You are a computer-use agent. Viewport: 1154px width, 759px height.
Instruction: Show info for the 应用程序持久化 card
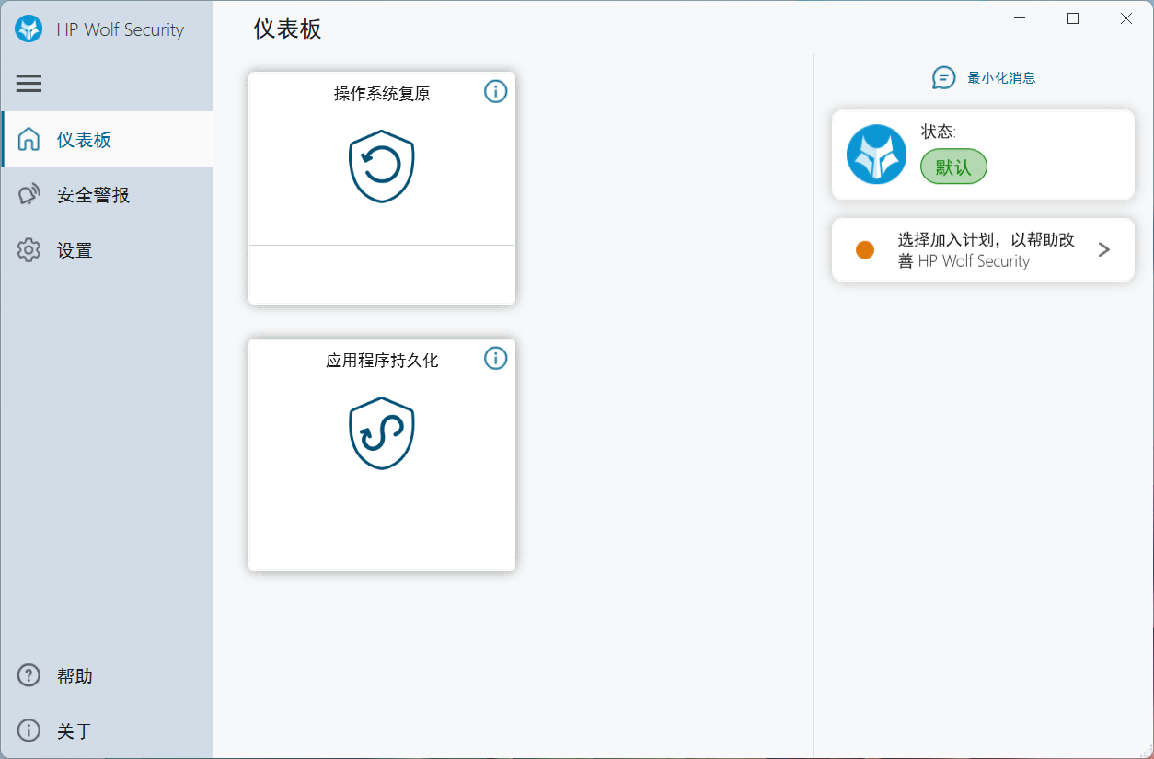(x=495, y=358)
